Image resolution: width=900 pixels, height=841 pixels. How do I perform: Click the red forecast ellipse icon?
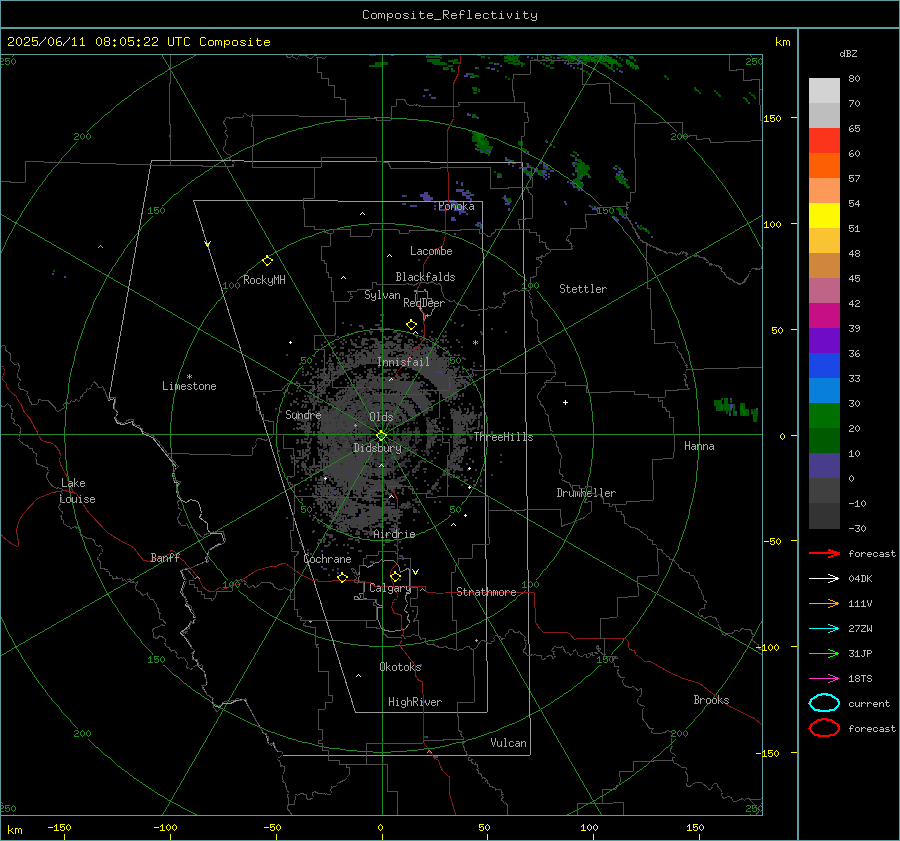pyautogui.click(x=824, y=728)
